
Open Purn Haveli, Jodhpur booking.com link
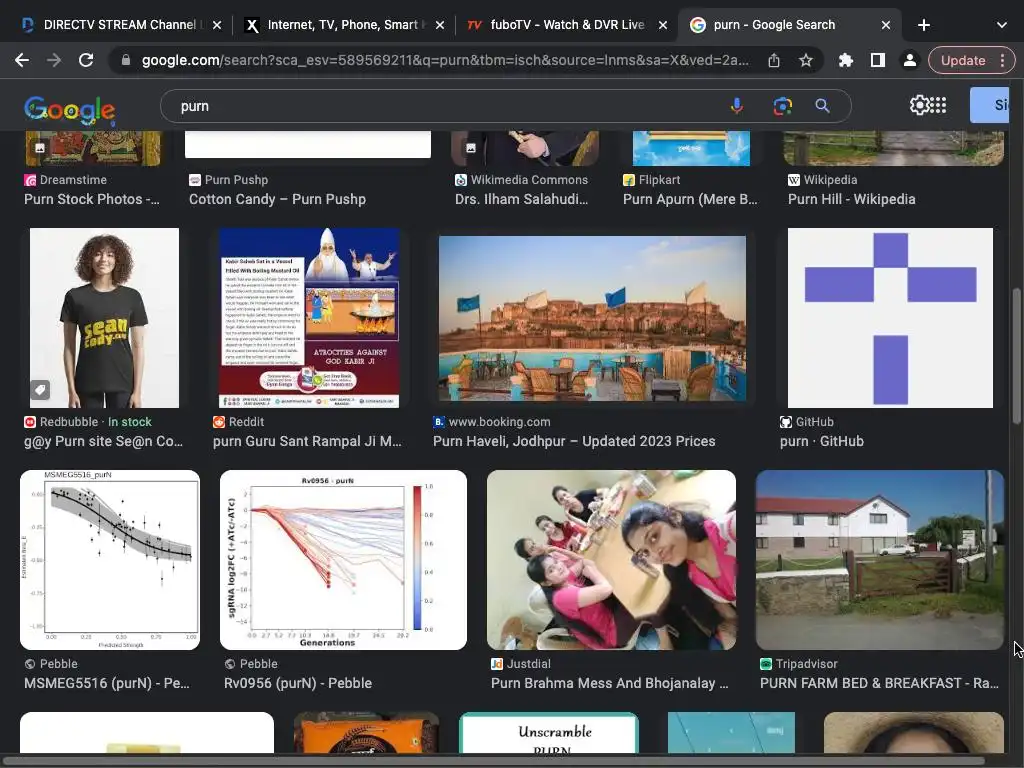pos(574,441)
